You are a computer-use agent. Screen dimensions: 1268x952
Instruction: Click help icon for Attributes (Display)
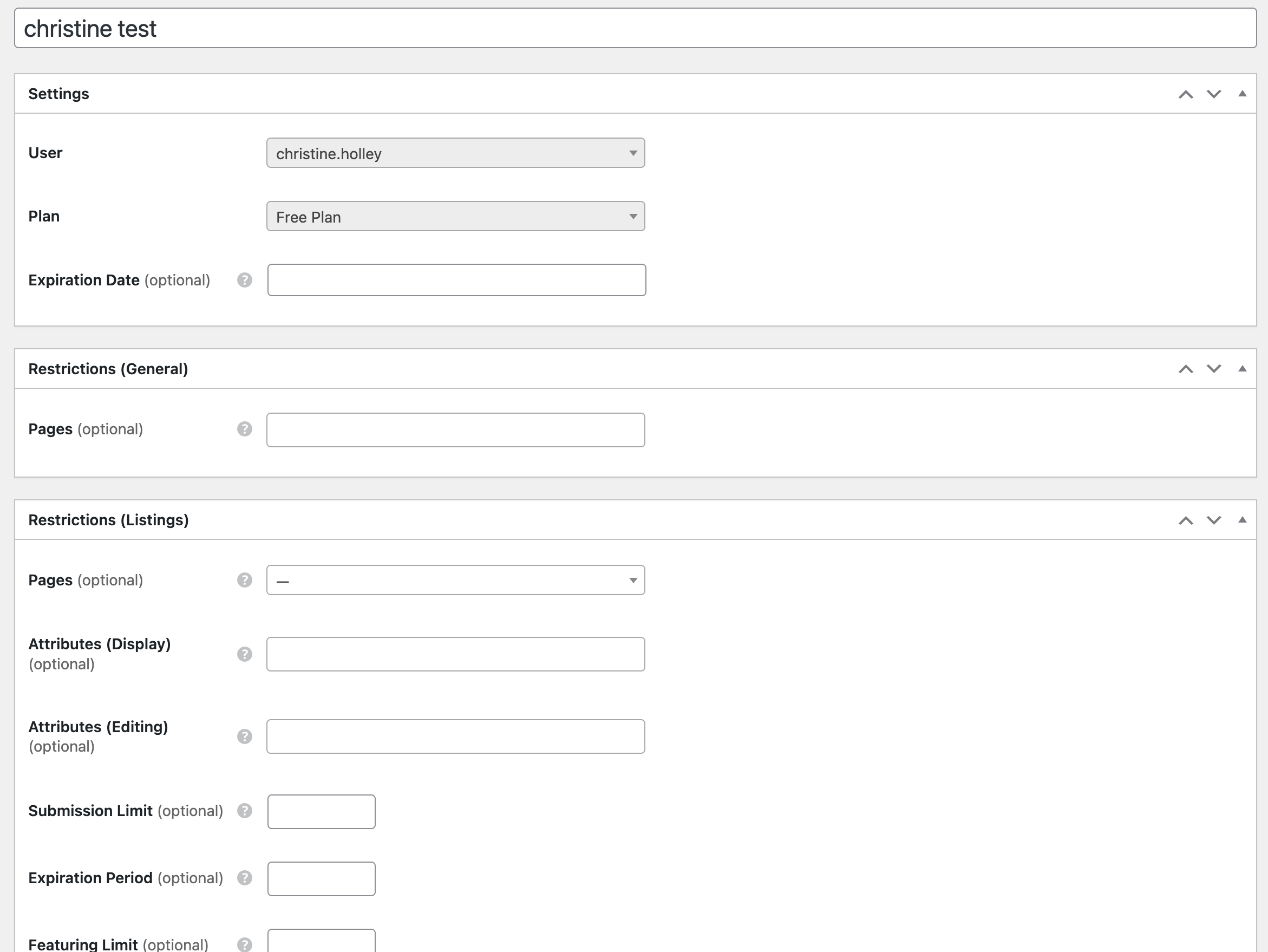click(x=245, y=654)
